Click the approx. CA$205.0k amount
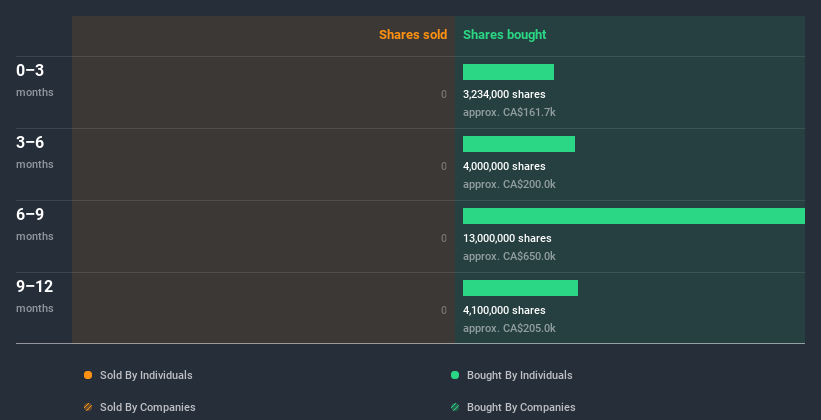 coord(509,328)
